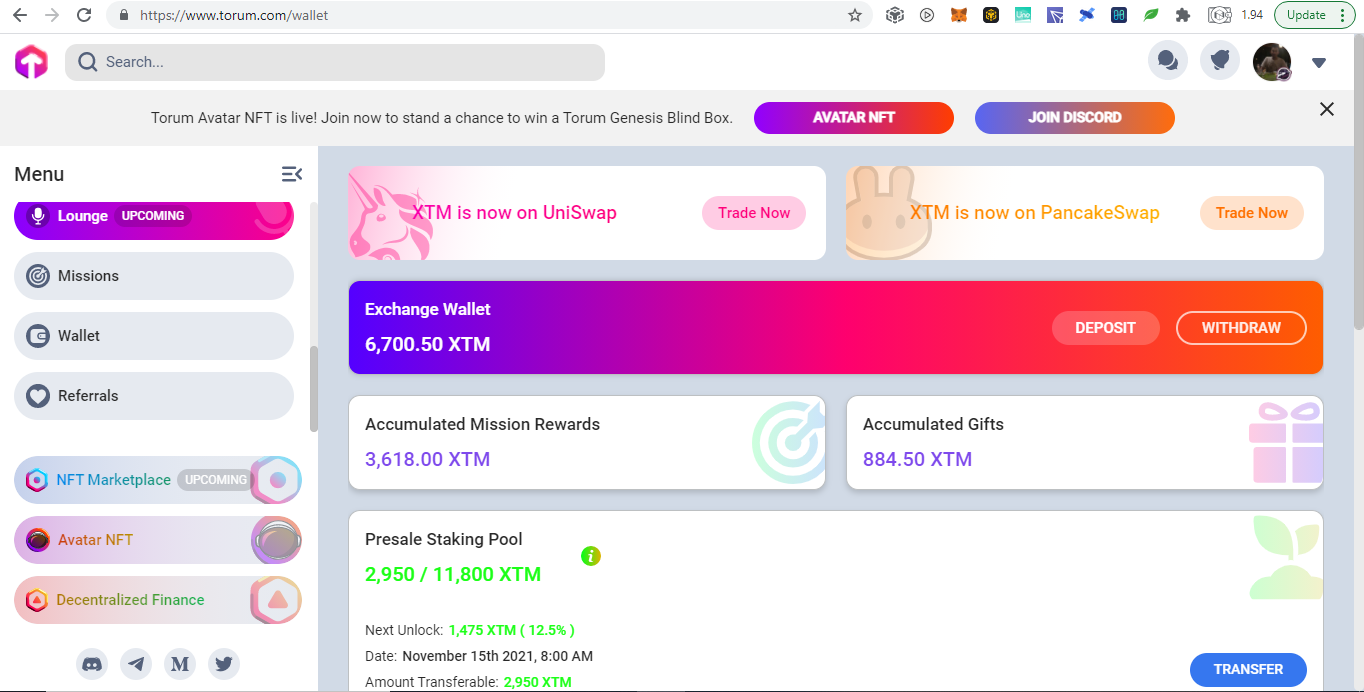Collapse the Menu sidebar
The height and width of the screenshot is (692, 1364).
(x=292, y=174)
